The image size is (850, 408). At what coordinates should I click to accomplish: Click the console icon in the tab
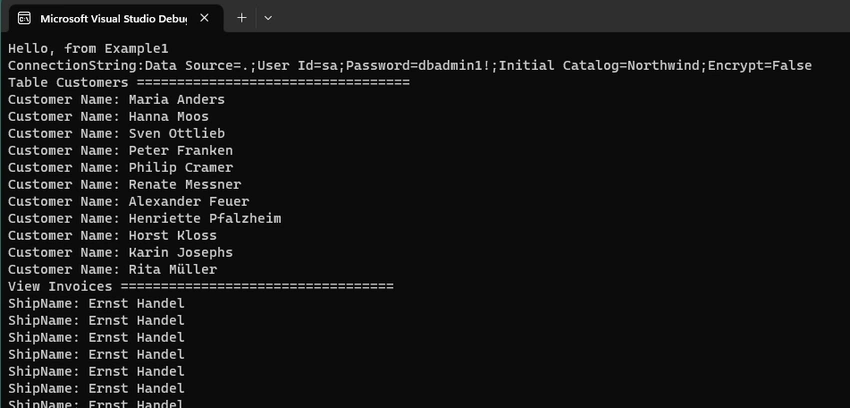tap(24, 18)
